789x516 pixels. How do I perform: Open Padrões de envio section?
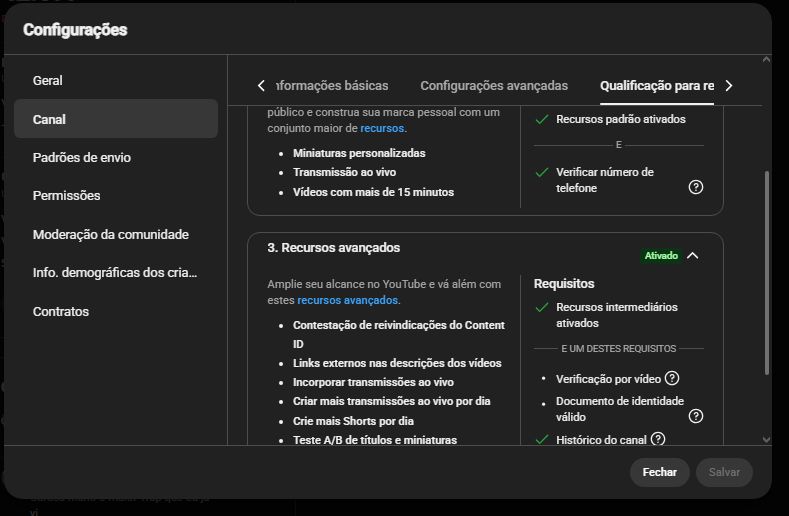[116, 158]
